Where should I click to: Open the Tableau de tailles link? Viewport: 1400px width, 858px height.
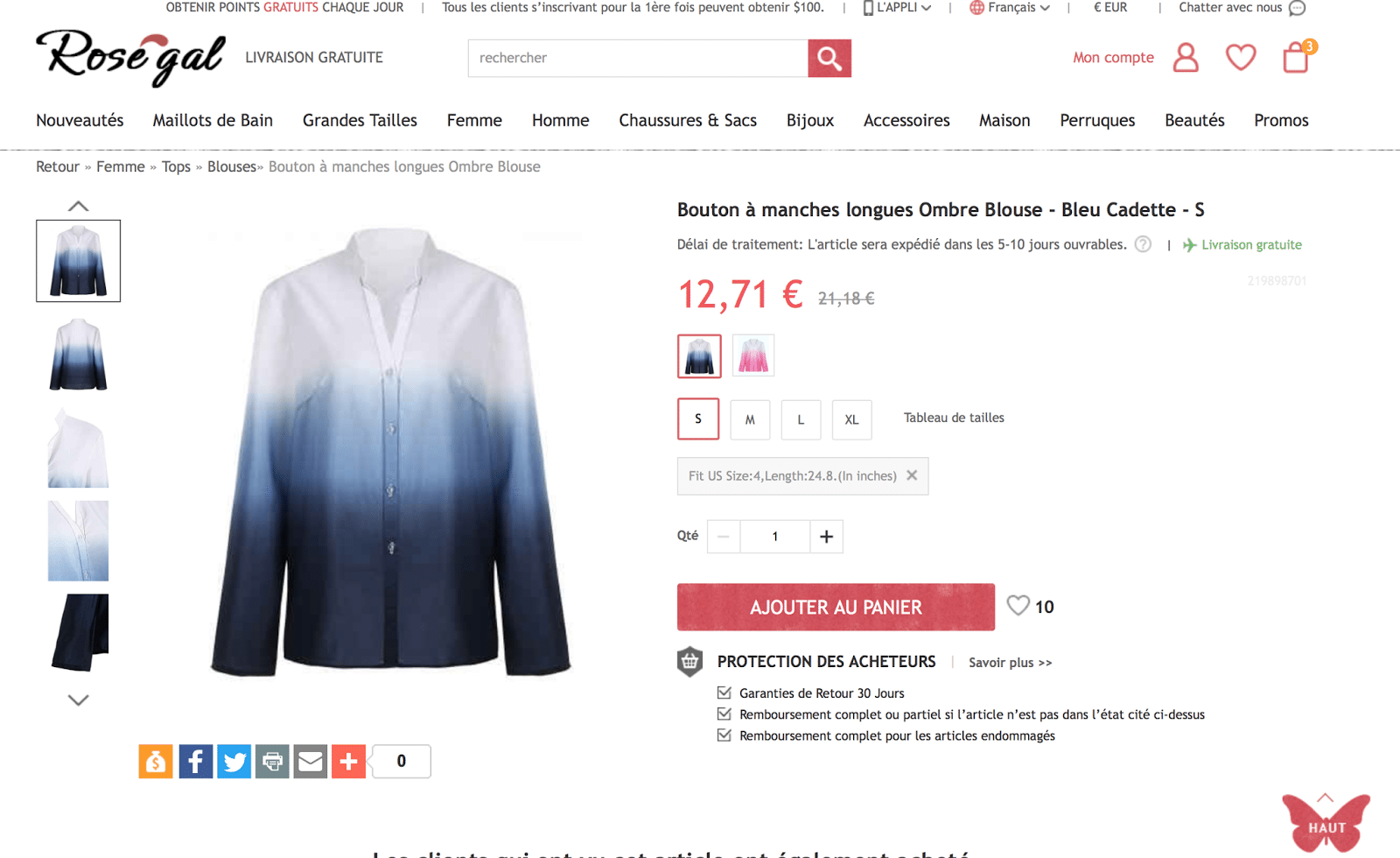[x=954, y=418]
